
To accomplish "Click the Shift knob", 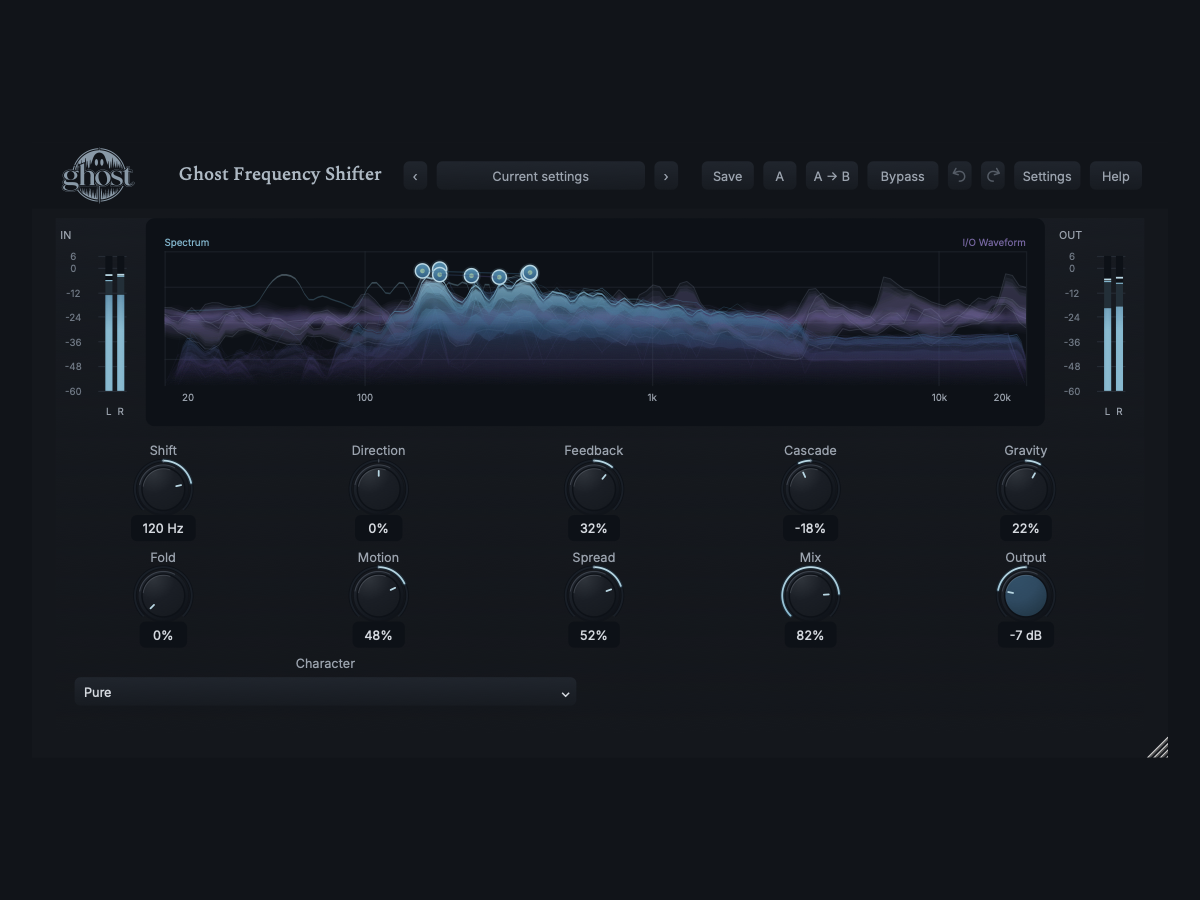I will coord(163,489).
